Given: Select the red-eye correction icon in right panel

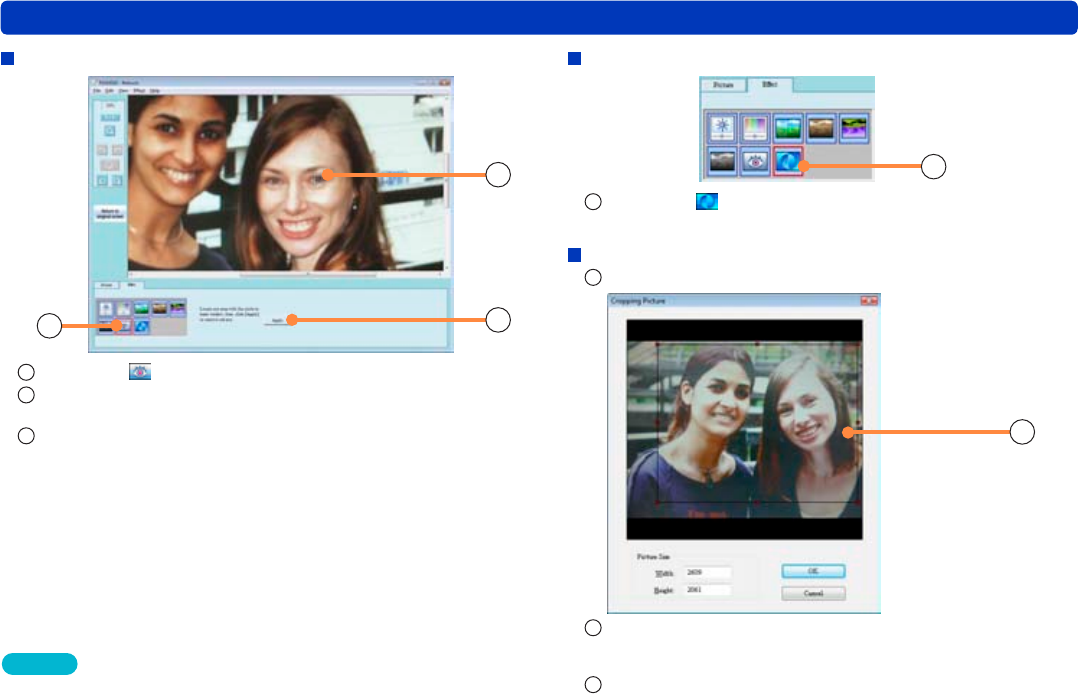Looking at the screenshot, I should tap(755, 161).
